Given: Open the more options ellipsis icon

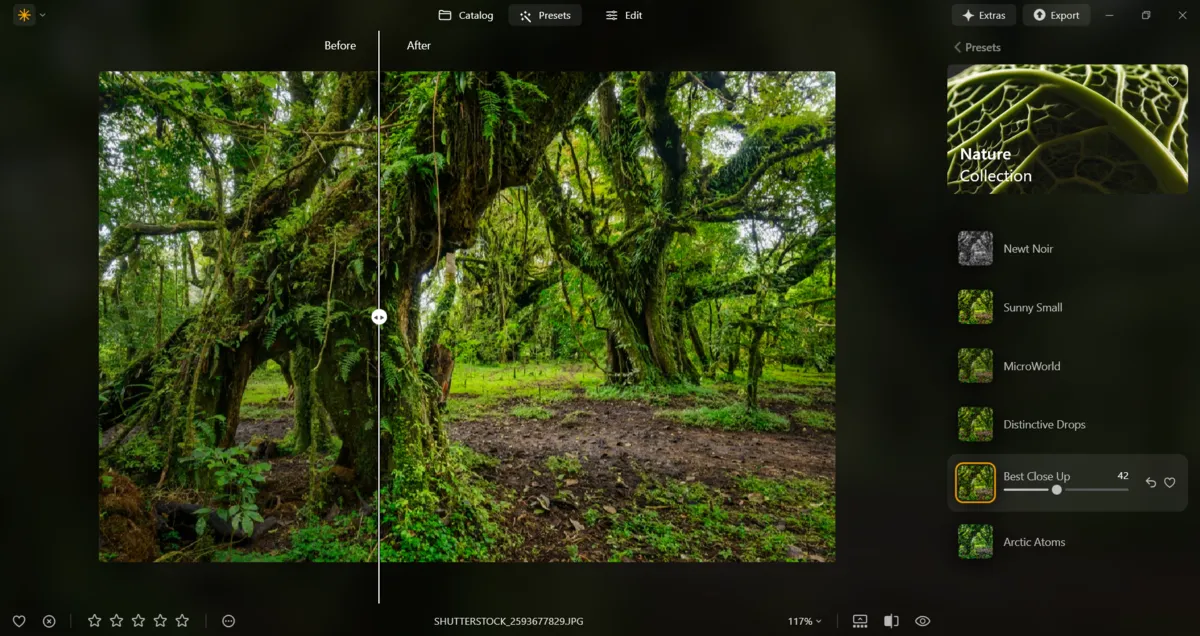Looking at the screenshot, I should 228,620.
